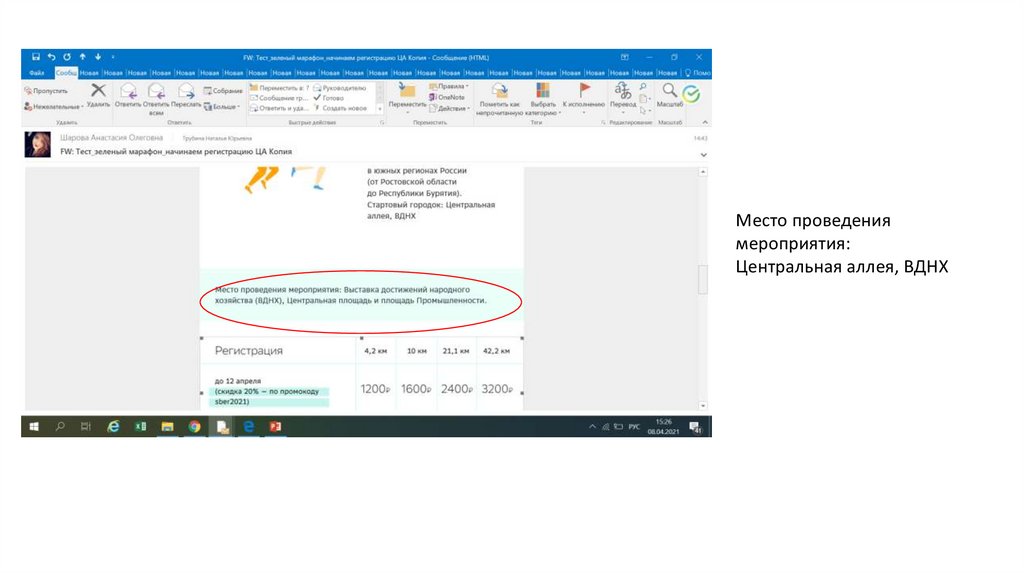Show hidden system tray icons
Screen dimensions: 1024x574
click(x=592, y=426)
